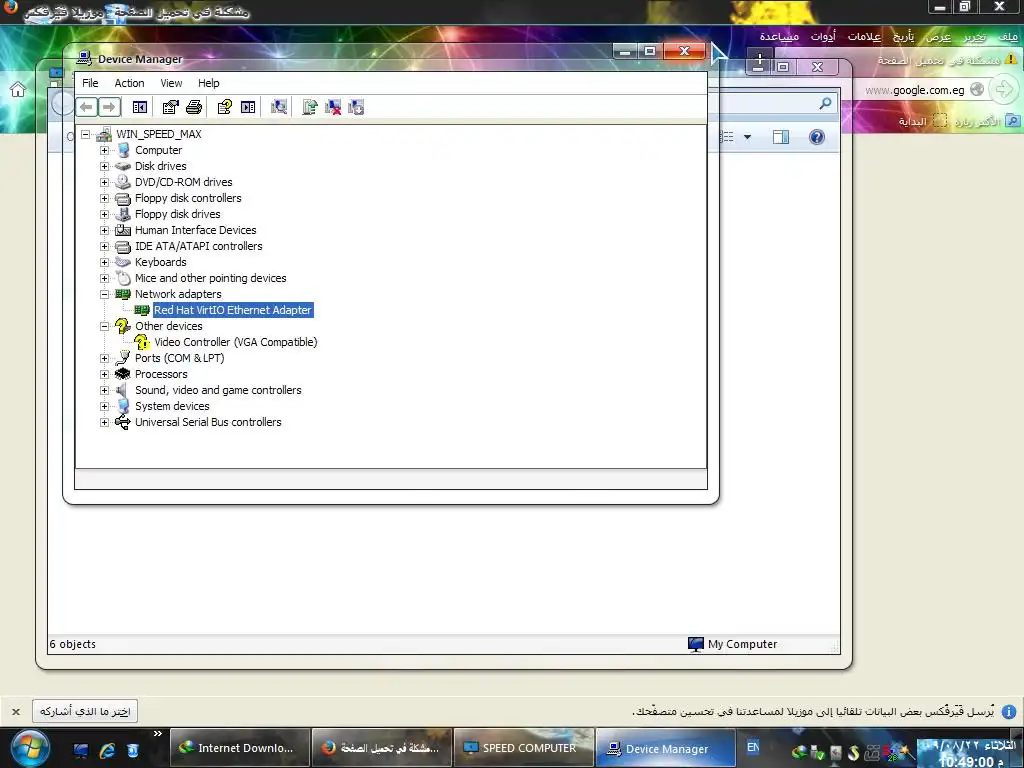Click the Print toolbar icon
The width and height of the screenshot is (1024, 768).
194,107
